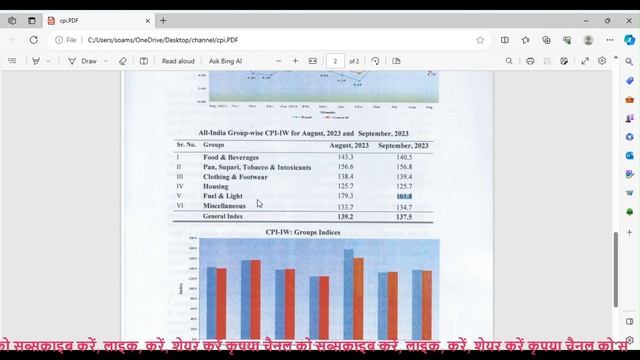This screenshot has height=360, width=640.
Task: Open sidebar Games icon
Action: [x=629, y=118]
